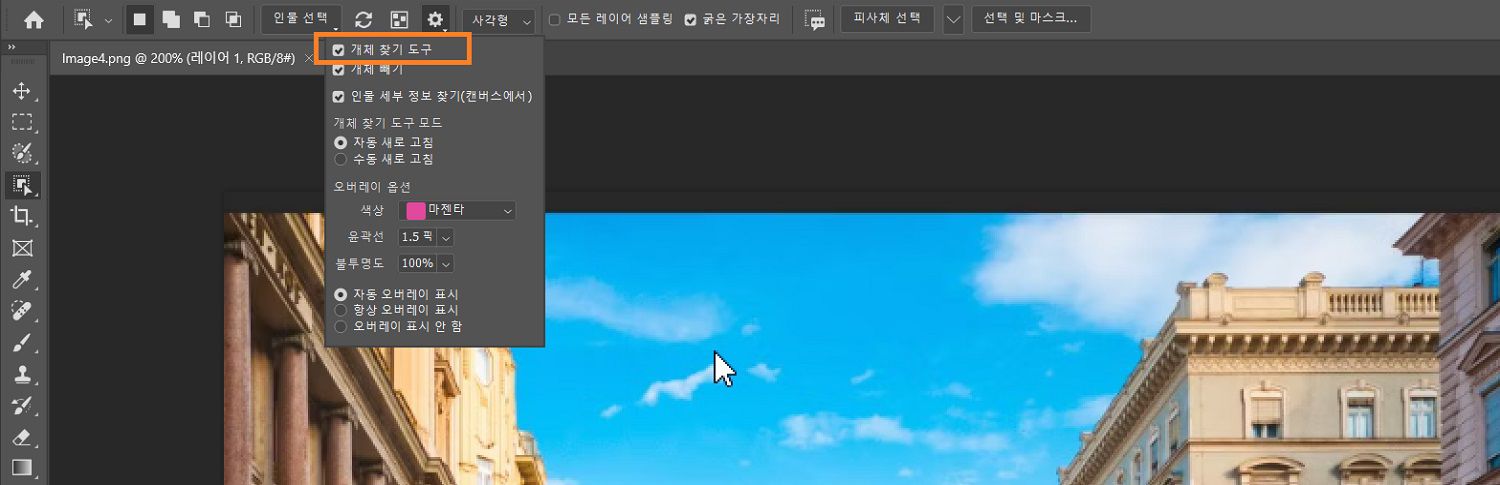Go to the Home screen icon

(34, 20)
